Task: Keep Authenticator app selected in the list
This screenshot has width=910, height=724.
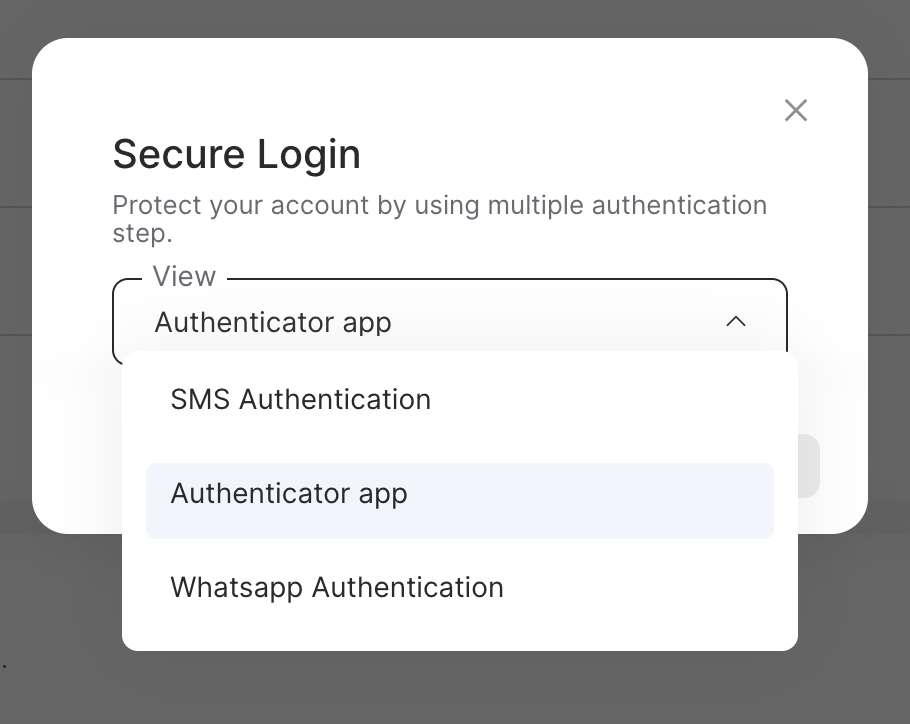Action: [x=289, y=494]
